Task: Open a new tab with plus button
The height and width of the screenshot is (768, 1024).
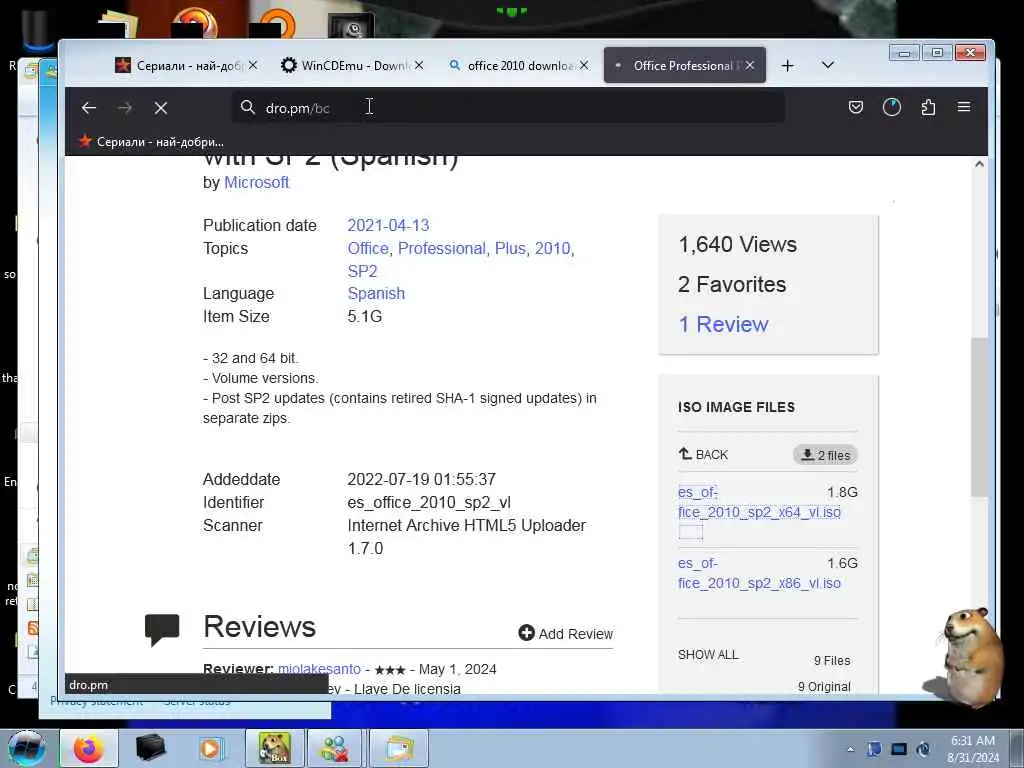Action: (x=788, y=65)
